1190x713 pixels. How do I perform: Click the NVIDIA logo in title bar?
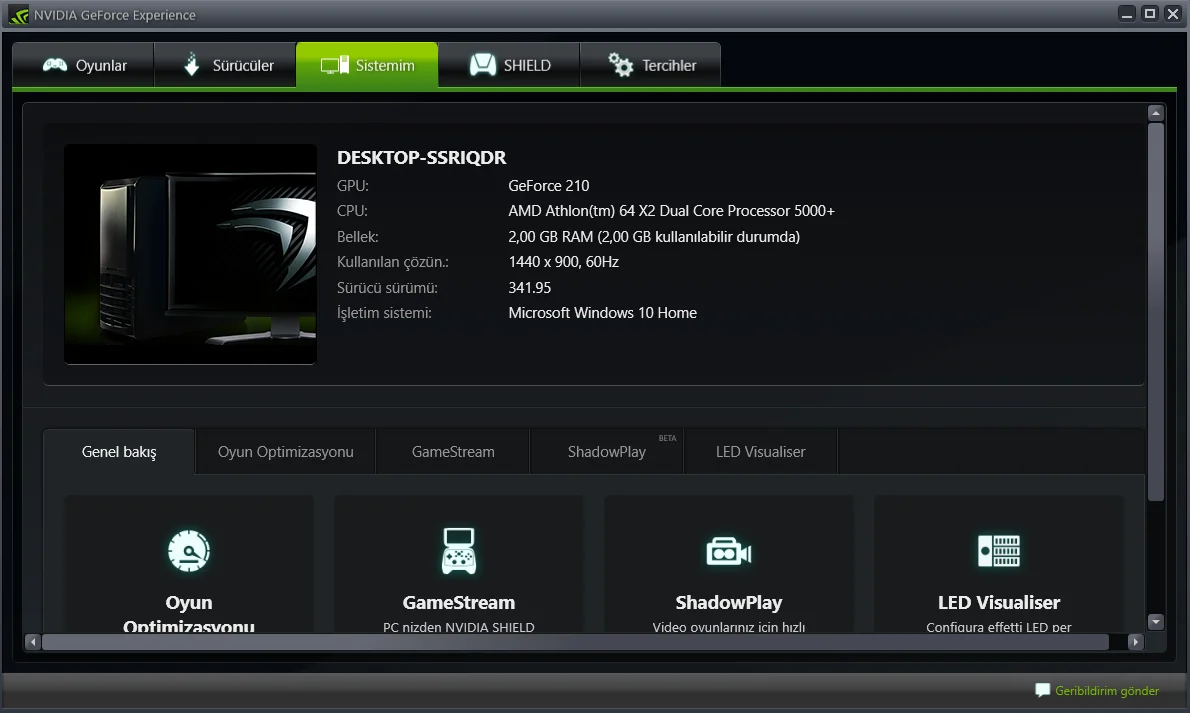click(x=18, y=15)
